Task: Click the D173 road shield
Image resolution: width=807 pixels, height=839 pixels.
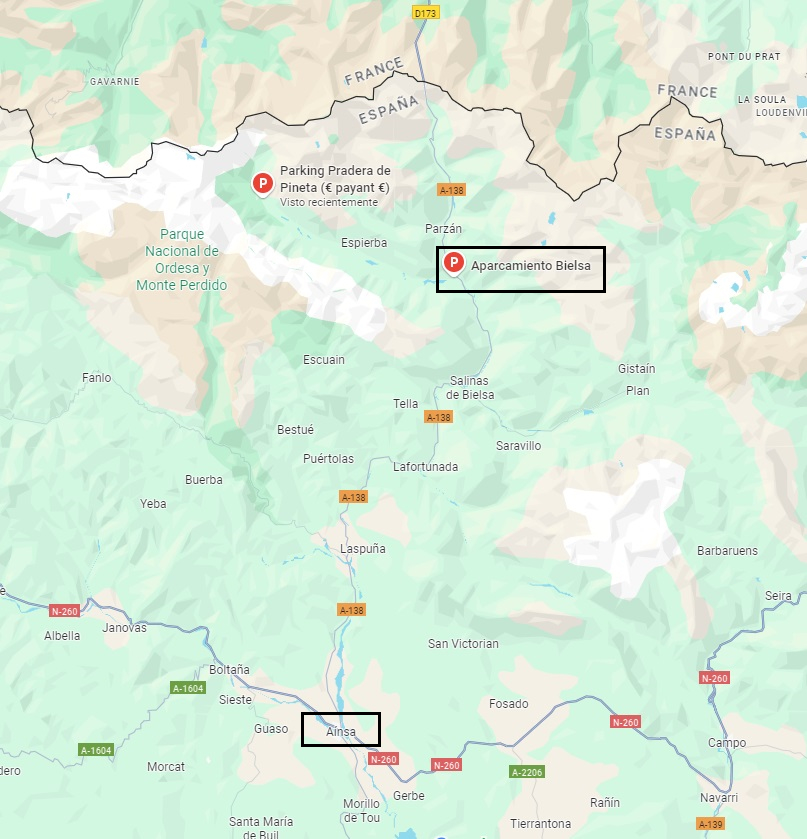Action: [426, 13]
